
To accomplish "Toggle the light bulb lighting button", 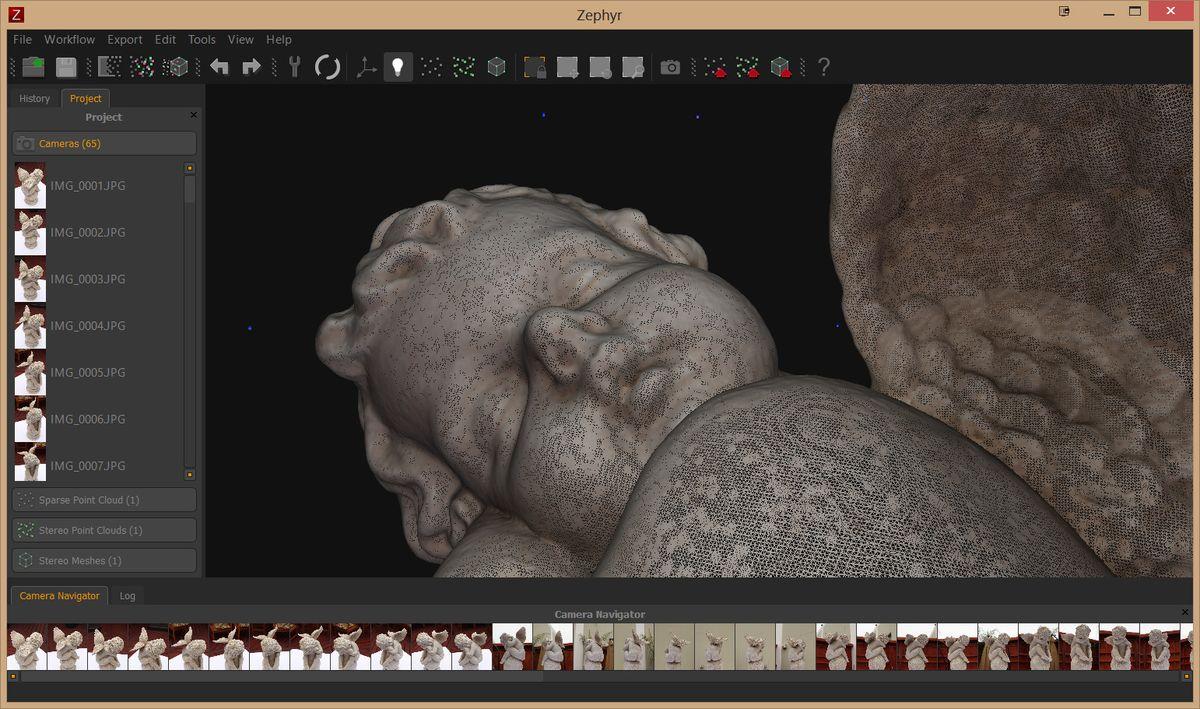I will pyautogui.click(x=398, y=67).
